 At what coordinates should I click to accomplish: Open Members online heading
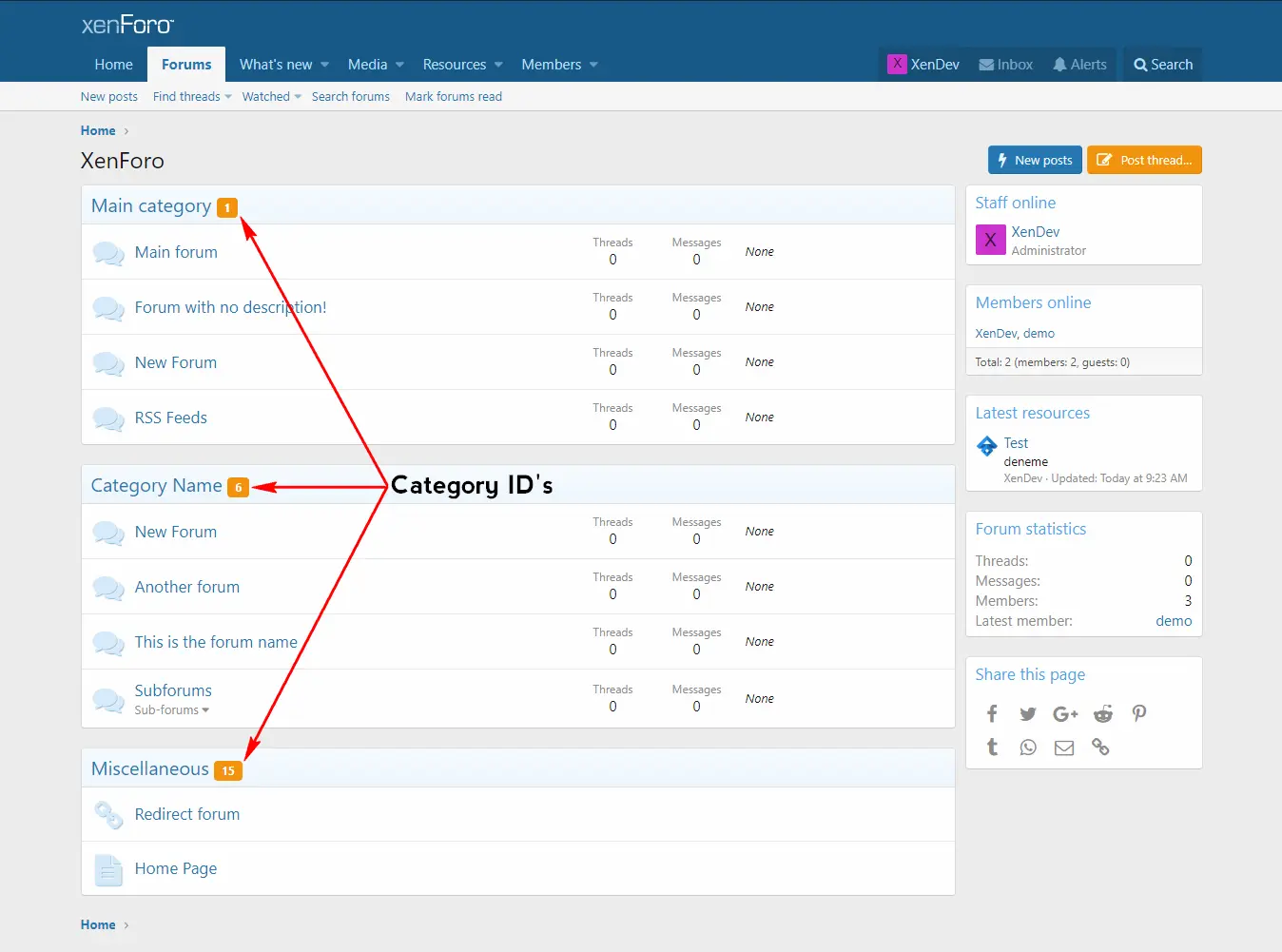1034,303
